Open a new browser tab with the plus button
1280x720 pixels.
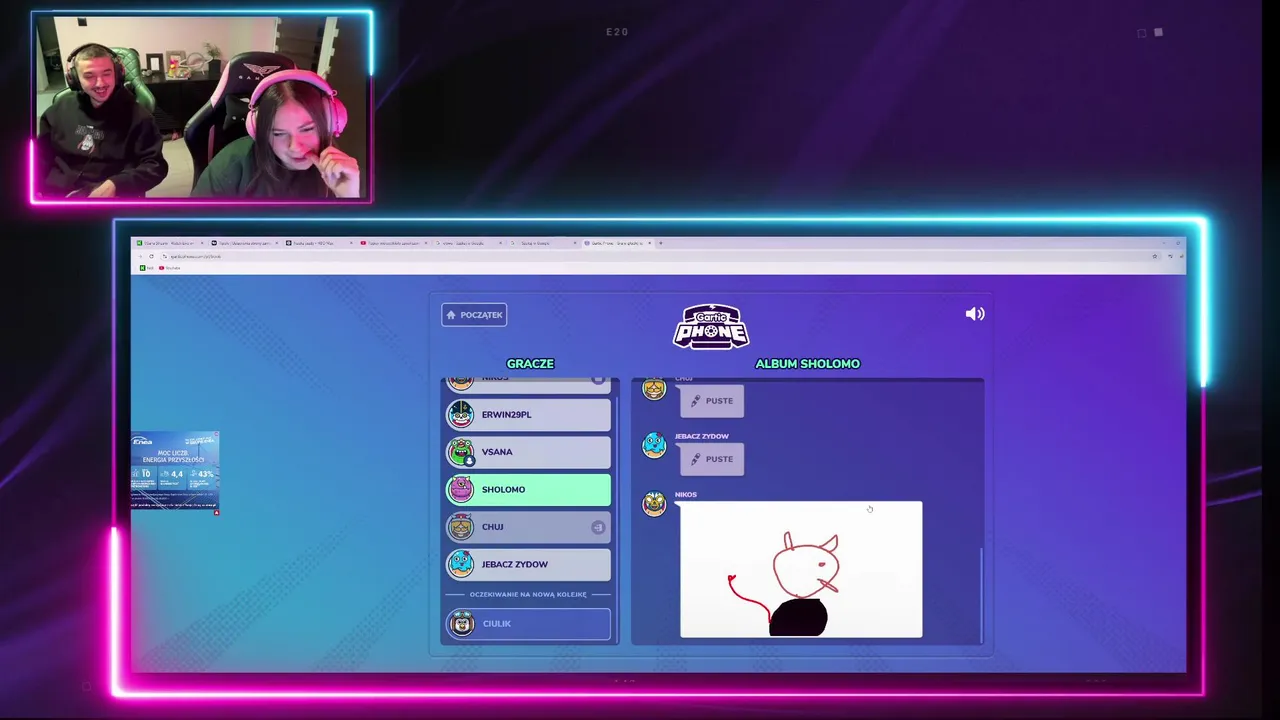[x=661, y=243]
